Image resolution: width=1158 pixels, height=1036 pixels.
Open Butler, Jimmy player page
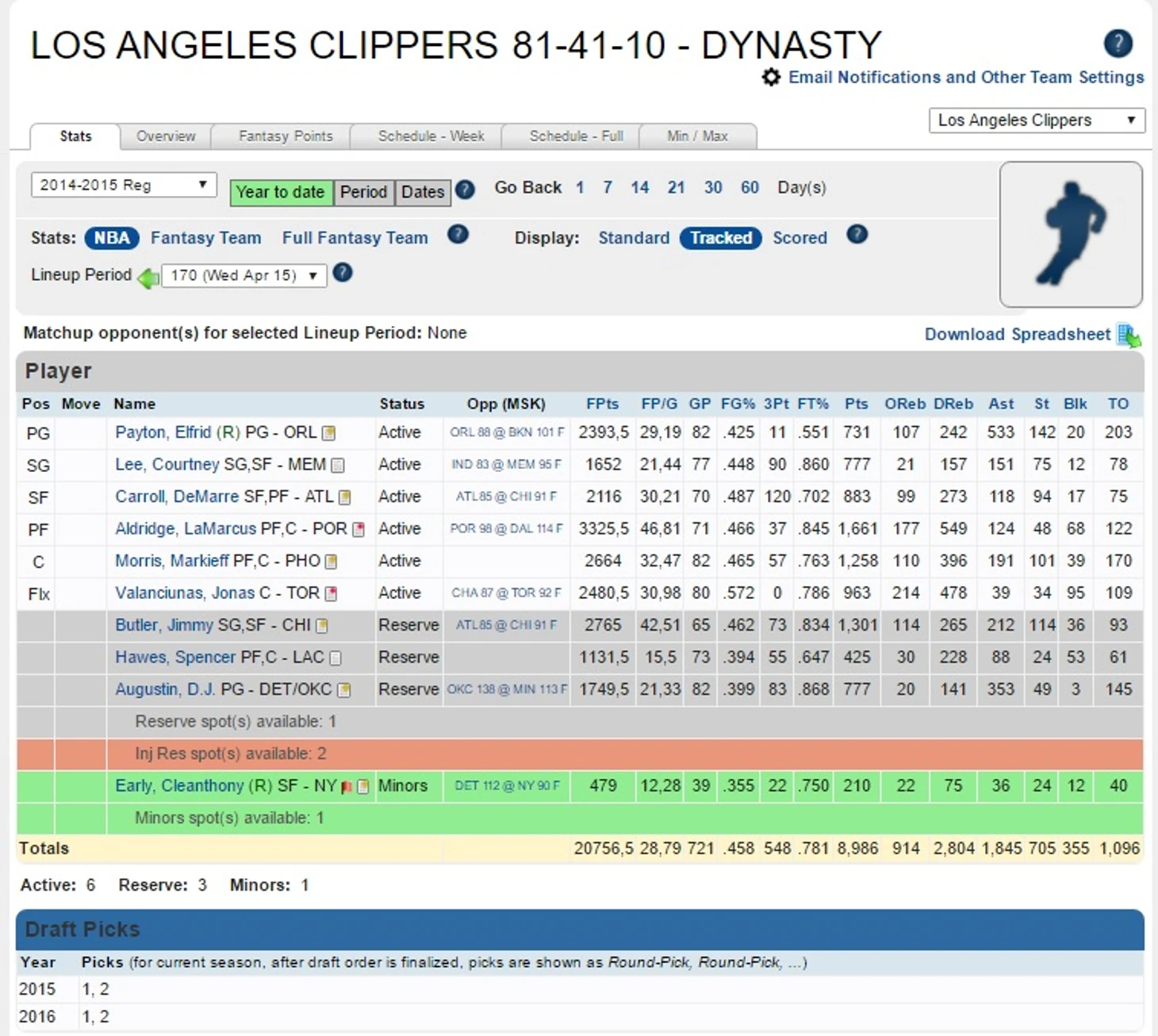164,625
